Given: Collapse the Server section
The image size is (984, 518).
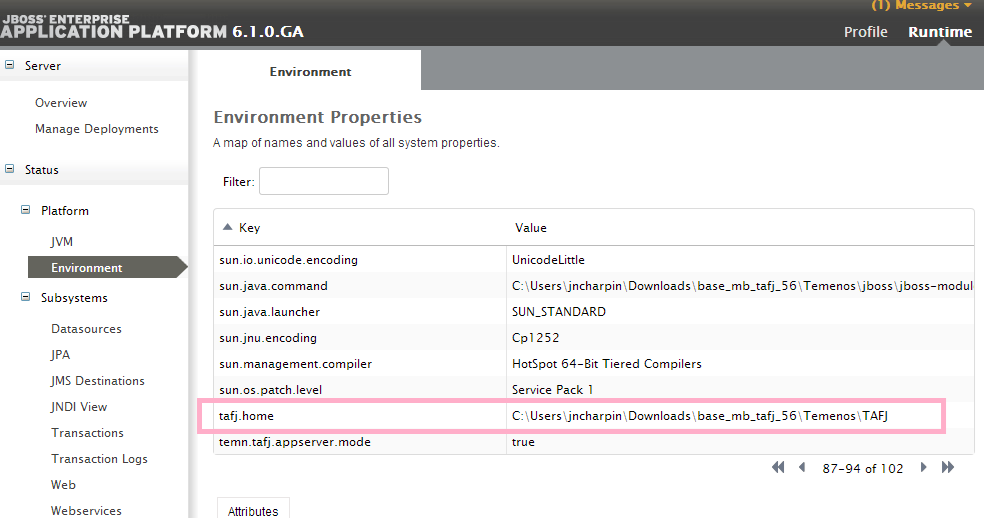Looking at the screenshot, I should 10,66.
